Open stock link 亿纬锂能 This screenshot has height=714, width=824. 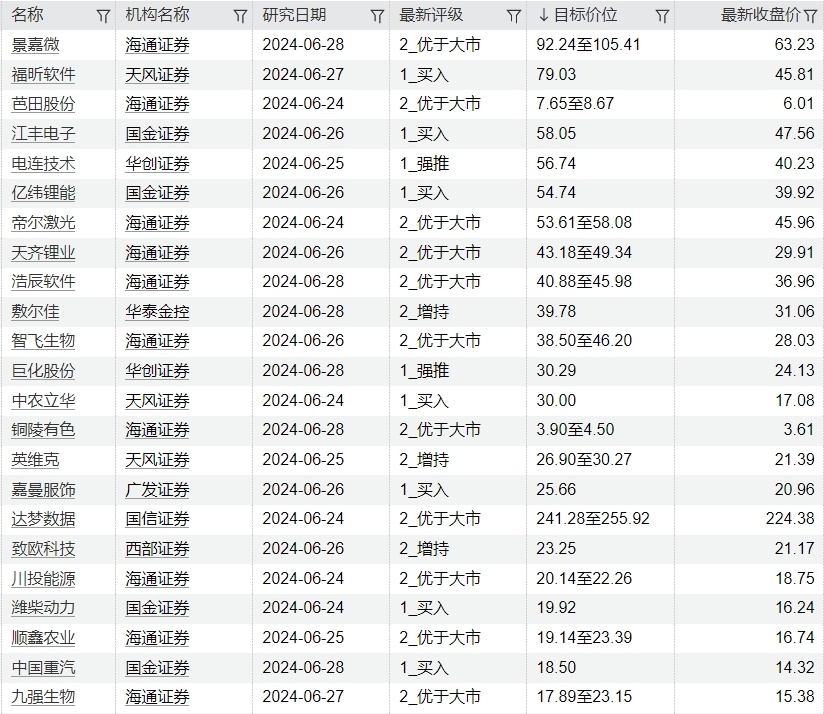pyautogui.click(x=44, y=192)
